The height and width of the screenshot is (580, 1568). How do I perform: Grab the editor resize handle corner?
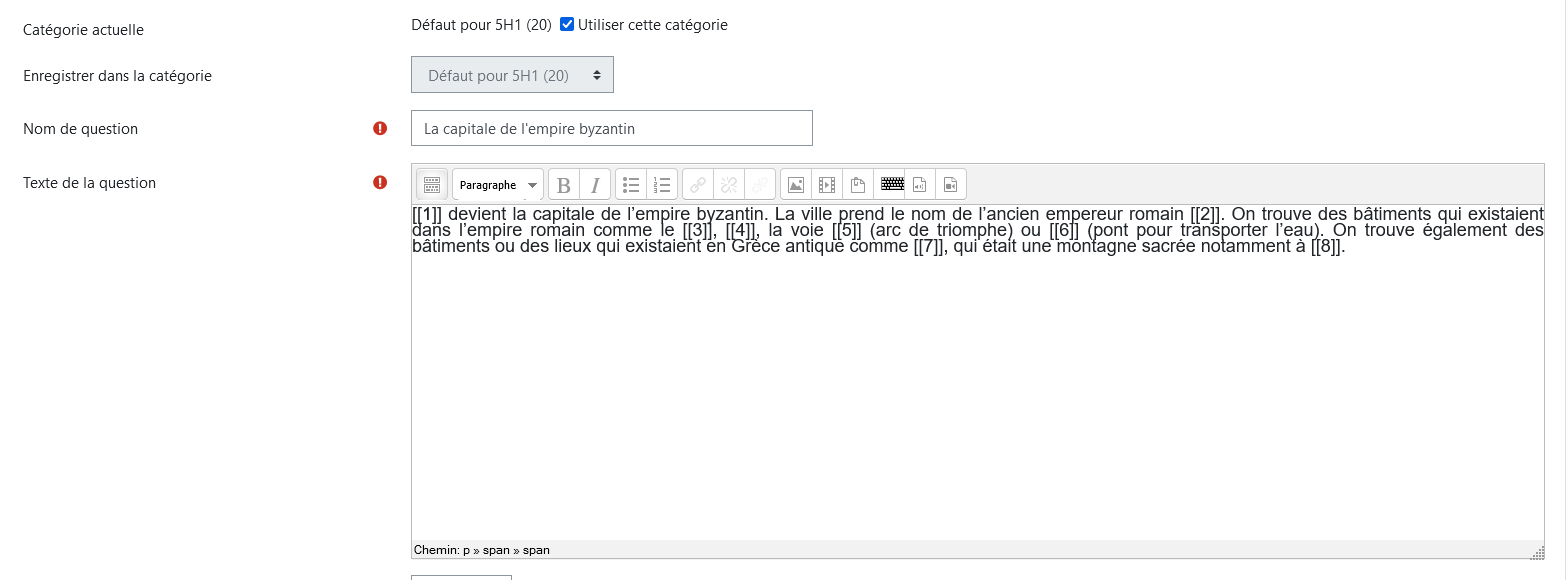1537,552
